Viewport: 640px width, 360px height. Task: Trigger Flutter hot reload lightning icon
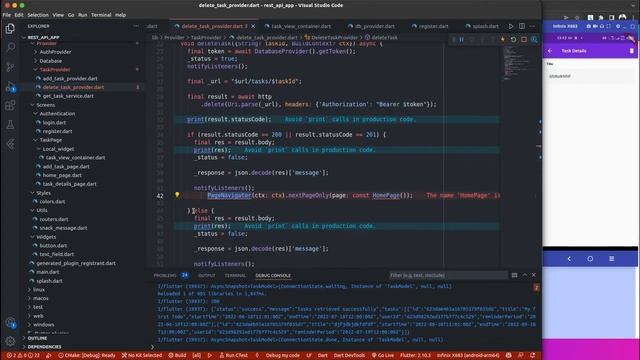coord(503,40)
